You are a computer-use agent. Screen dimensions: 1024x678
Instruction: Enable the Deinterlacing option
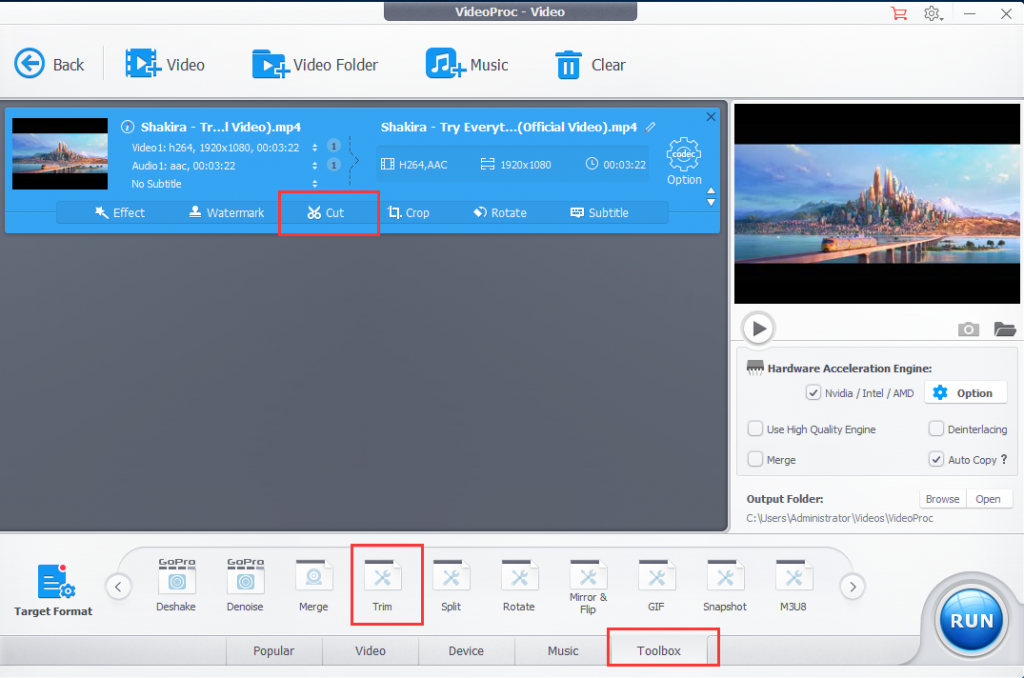point(936,428)
